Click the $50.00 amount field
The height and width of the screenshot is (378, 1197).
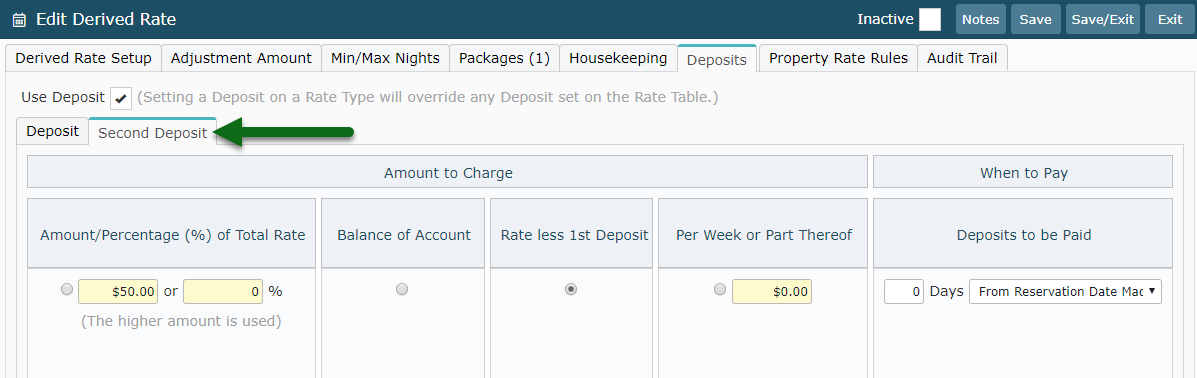click(x=118, y=291)
